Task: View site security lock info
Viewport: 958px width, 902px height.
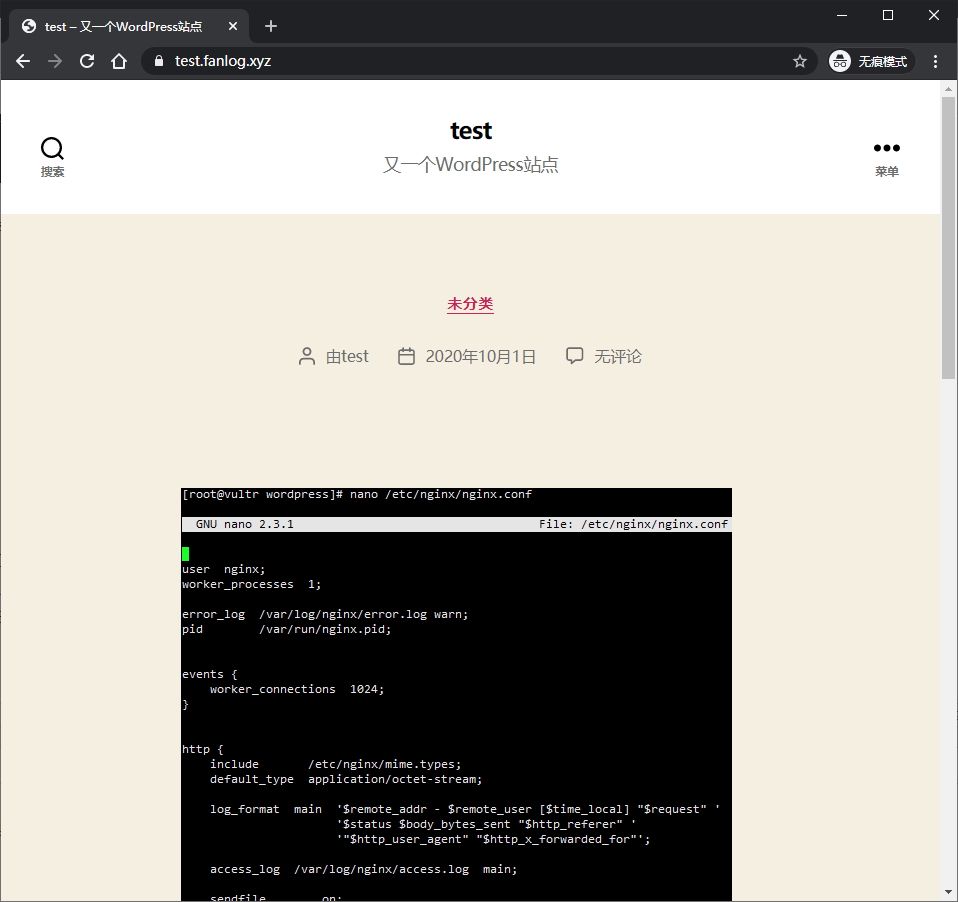Action: [159, 61]
